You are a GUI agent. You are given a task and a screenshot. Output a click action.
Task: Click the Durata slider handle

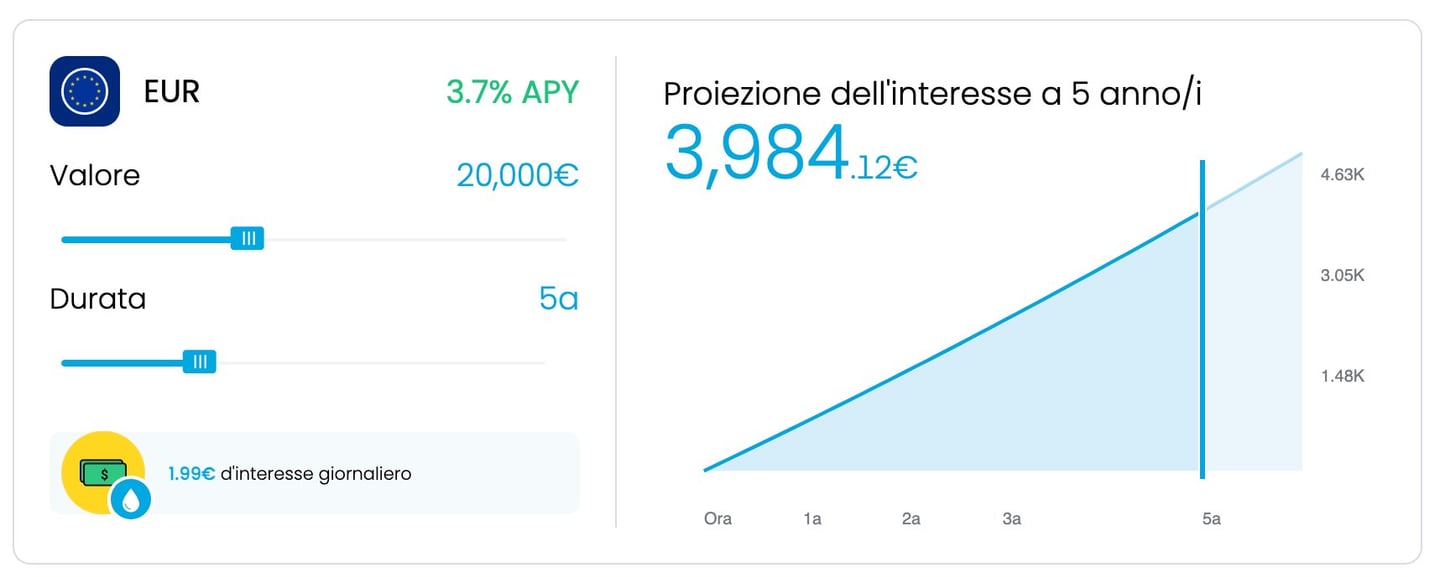[x=202, y=361]
